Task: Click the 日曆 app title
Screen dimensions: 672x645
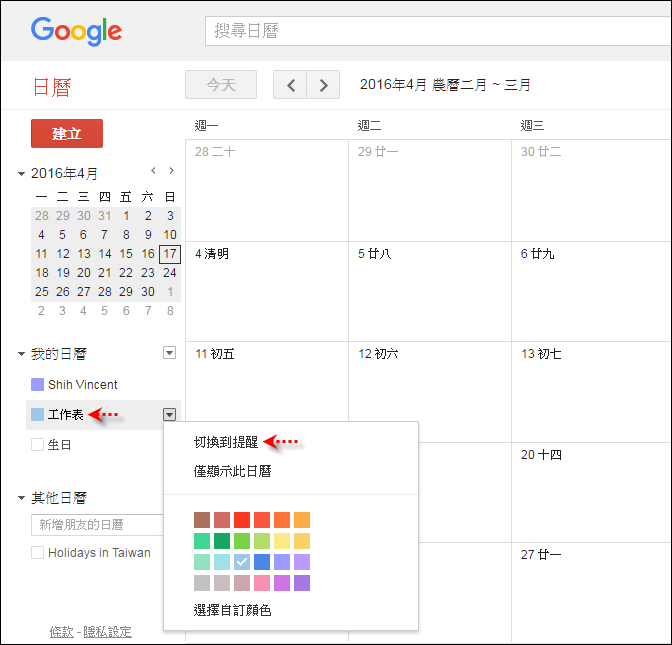Action: [x=52, y=87]
